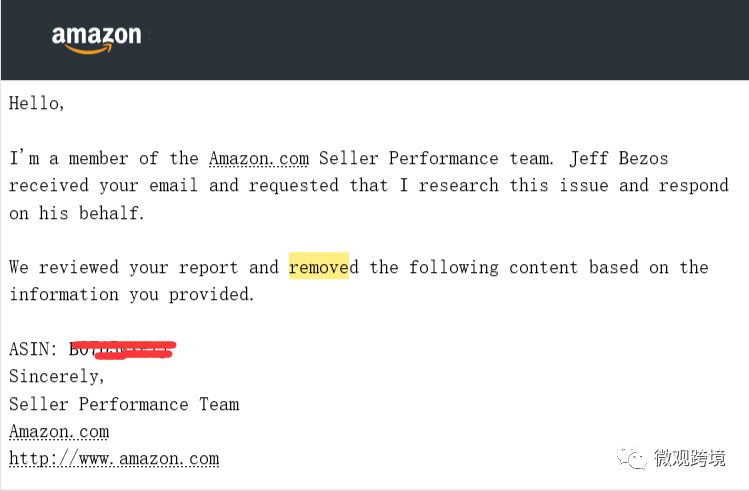Click the WeChat icon watermark
The image size is (749, 491).
(x=631, y=458)
